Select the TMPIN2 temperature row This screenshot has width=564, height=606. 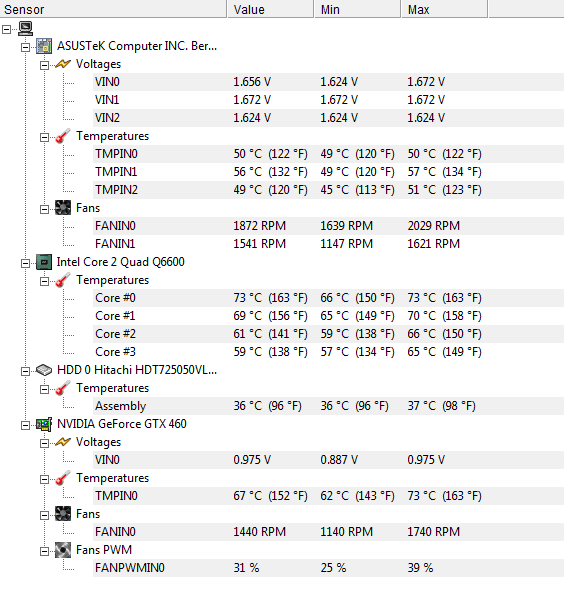pyautogui.click(x=328, y=190)
